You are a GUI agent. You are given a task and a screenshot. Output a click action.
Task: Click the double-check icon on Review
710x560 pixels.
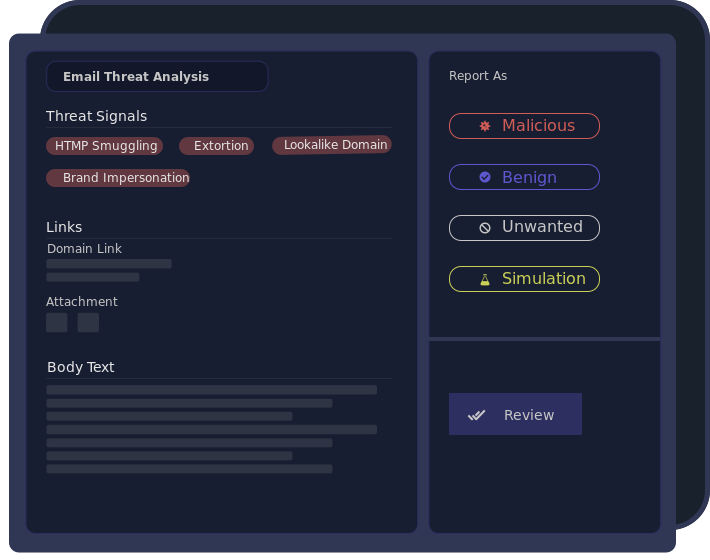click(476, 415)
